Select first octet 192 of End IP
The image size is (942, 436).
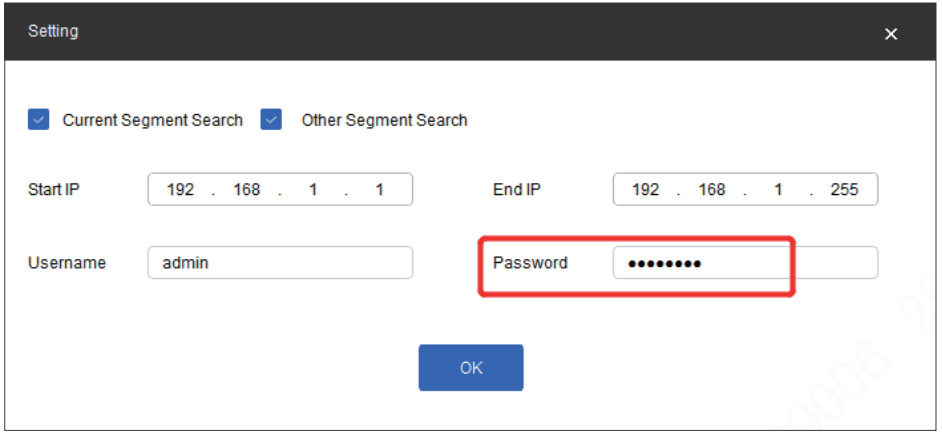tap(646, 190)
